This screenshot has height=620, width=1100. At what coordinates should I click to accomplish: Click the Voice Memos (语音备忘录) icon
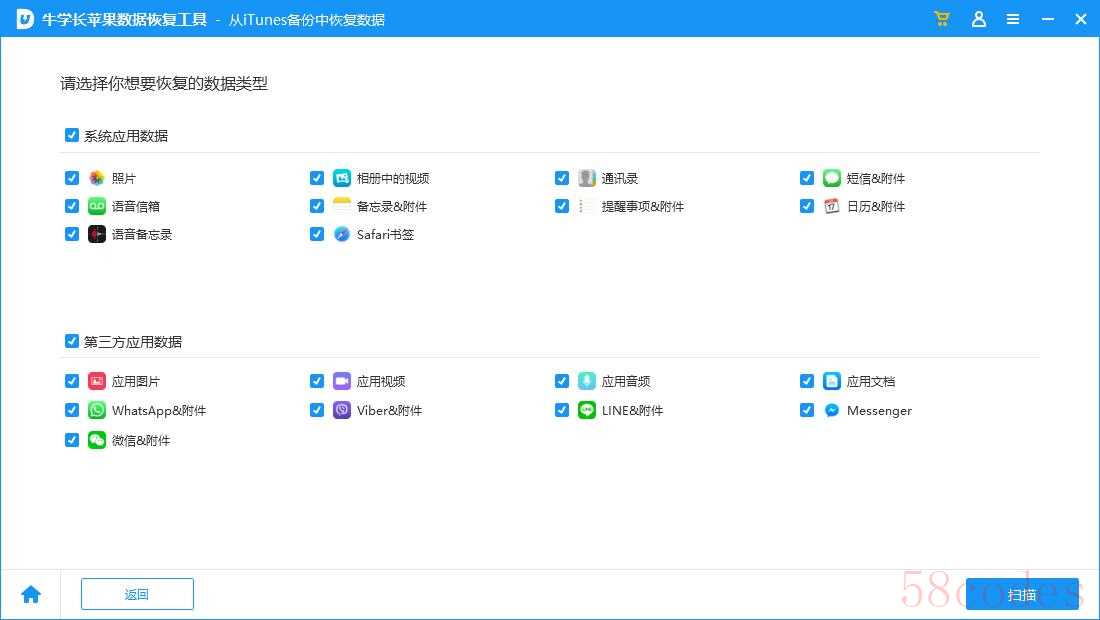97,234
